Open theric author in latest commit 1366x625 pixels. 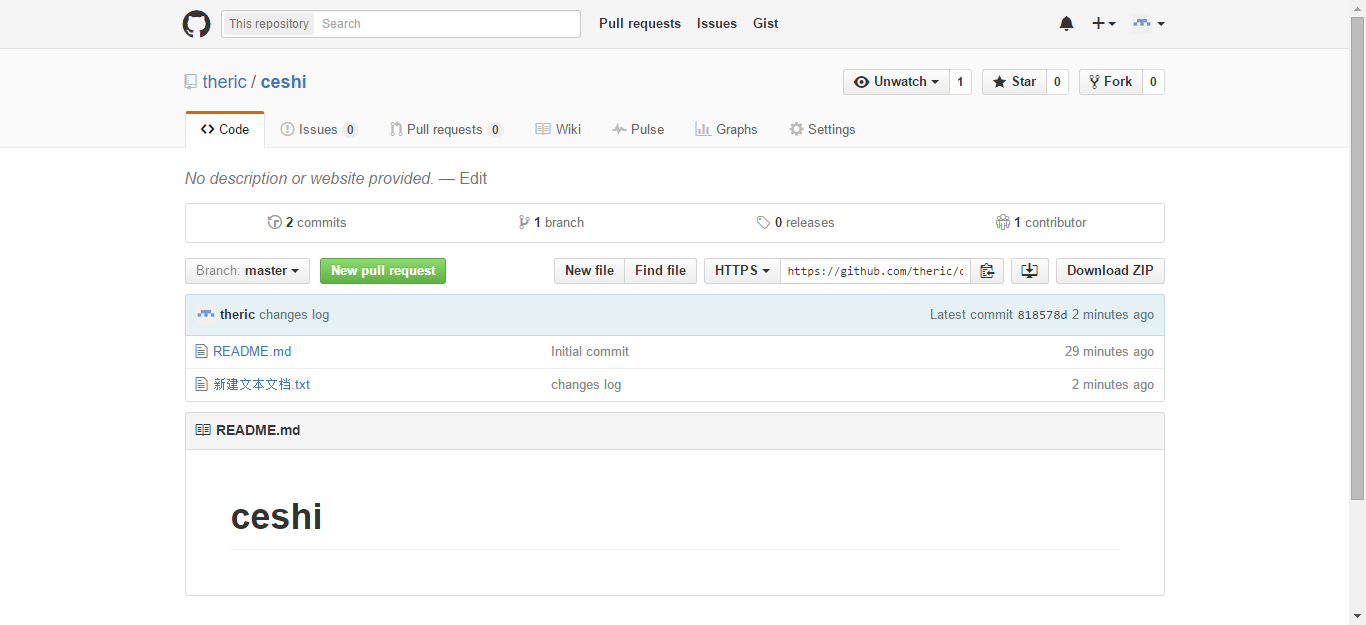click(x=237, y=314)
